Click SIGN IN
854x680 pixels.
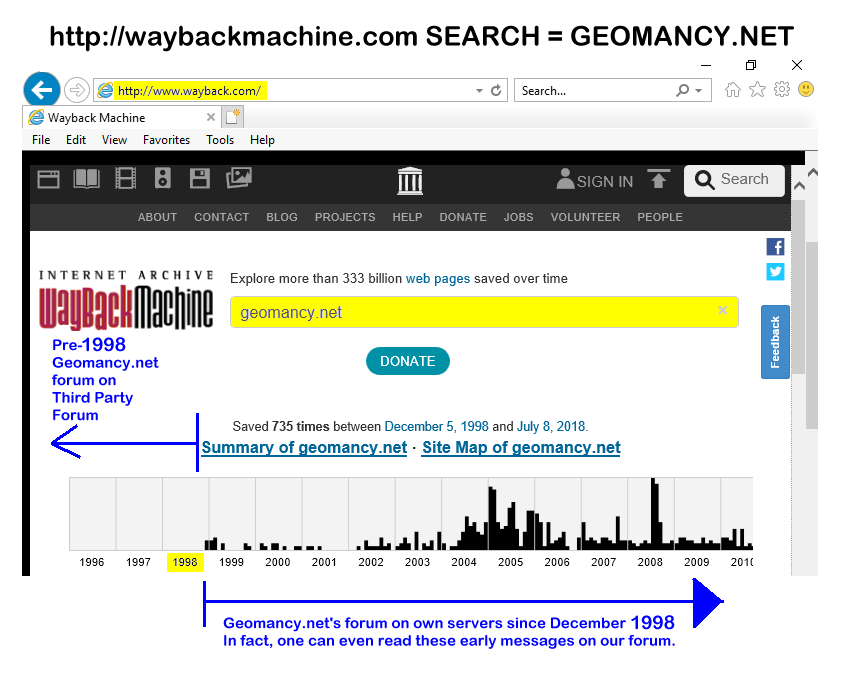[595, 180]
